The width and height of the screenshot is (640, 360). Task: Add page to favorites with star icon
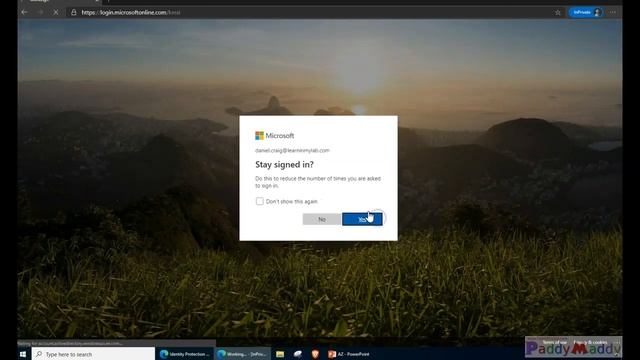[x=558, y=12]
